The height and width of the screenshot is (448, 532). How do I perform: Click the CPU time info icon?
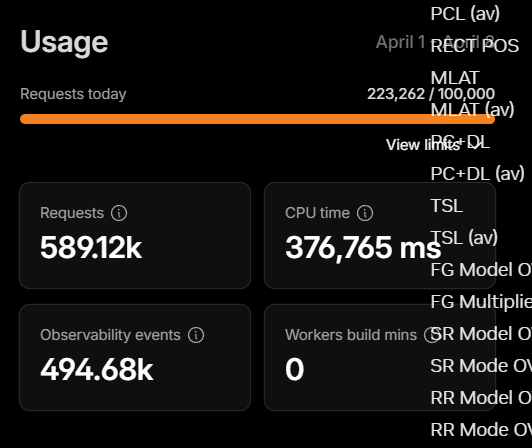(x=365, y=213)
